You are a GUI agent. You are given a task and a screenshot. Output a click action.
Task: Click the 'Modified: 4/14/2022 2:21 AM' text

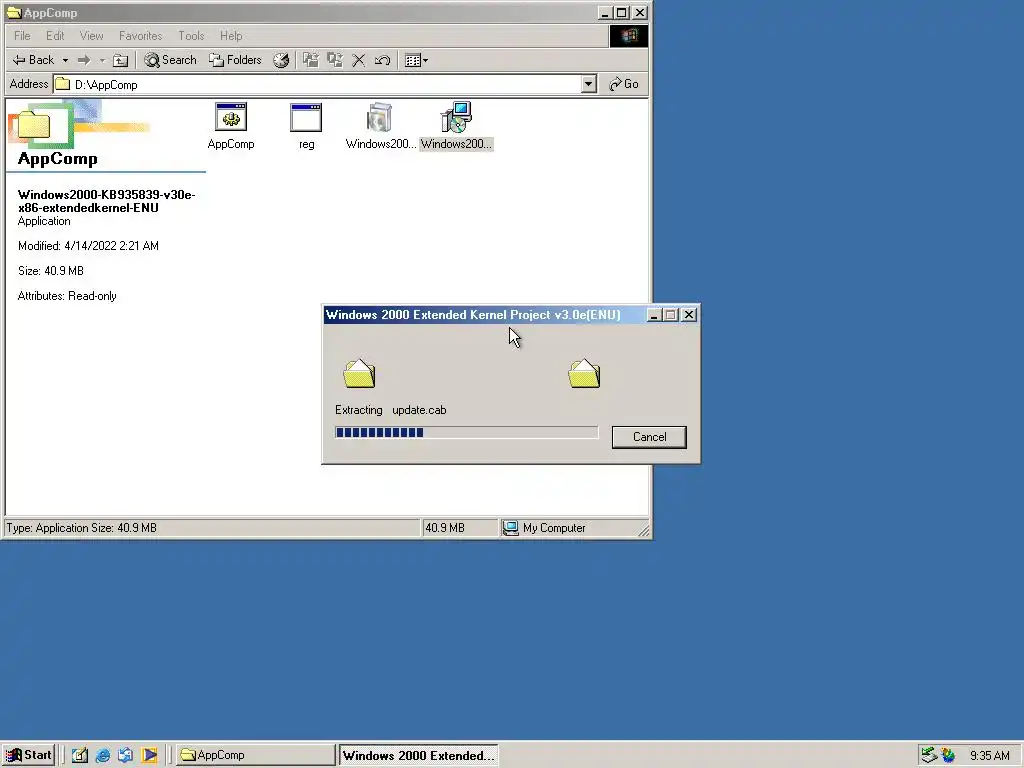tap(88, 246)
